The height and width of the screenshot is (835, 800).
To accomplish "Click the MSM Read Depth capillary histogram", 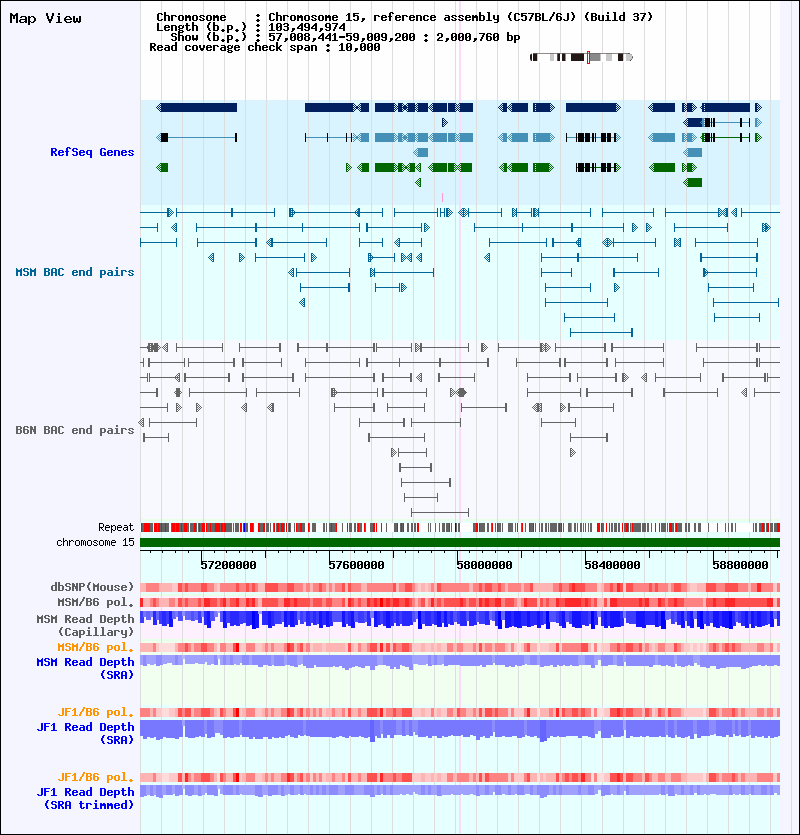I will tap(460, 620).
